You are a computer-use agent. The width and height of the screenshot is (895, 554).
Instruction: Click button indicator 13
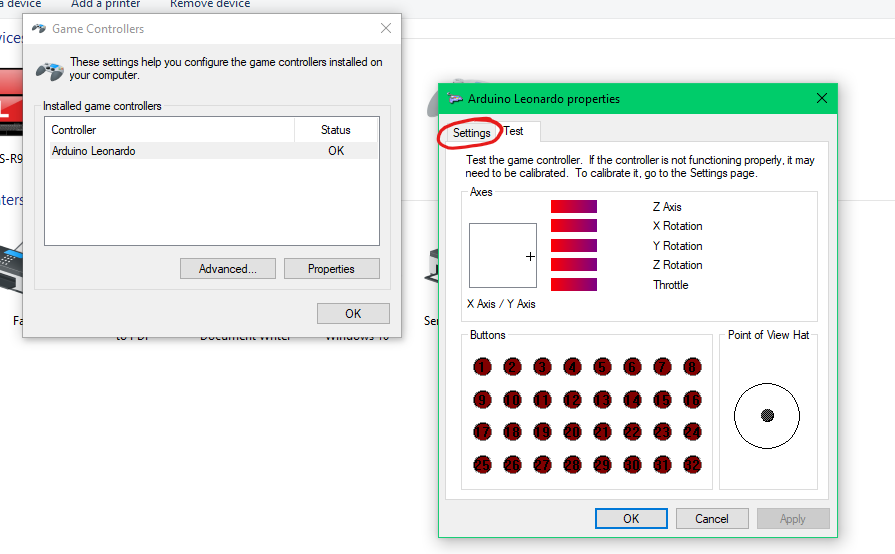pos(602,399)
